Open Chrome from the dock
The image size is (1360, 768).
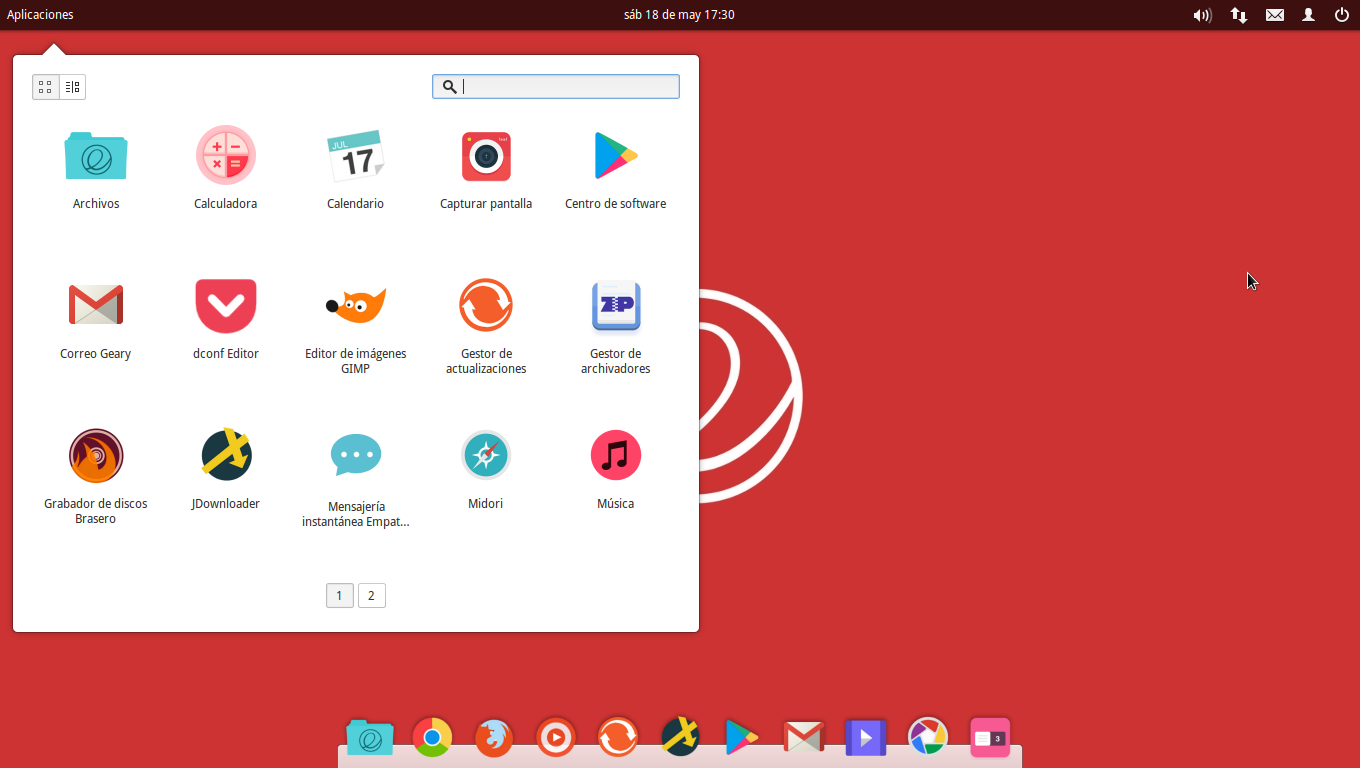coord(432,738)
